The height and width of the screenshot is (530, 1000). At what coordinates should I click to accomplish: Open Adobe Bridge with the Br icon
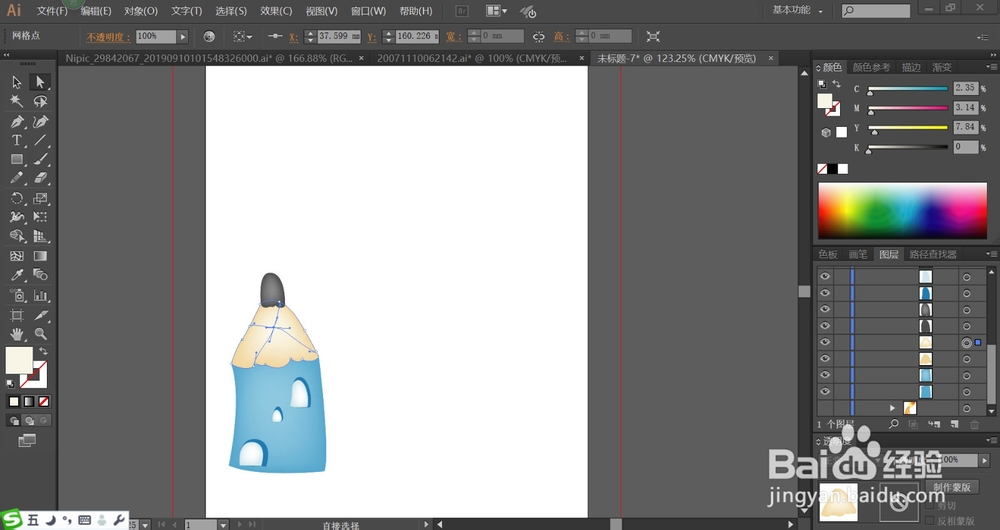click(462, 11)
